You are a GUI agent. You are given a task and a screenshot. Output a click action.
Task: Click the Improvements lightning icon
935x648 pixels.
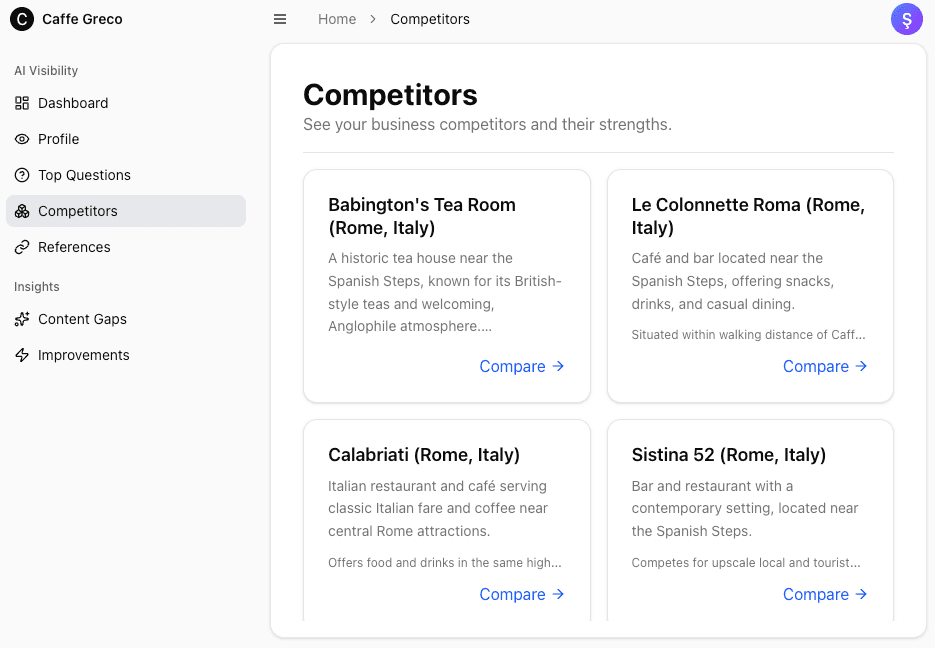[22, 355]
